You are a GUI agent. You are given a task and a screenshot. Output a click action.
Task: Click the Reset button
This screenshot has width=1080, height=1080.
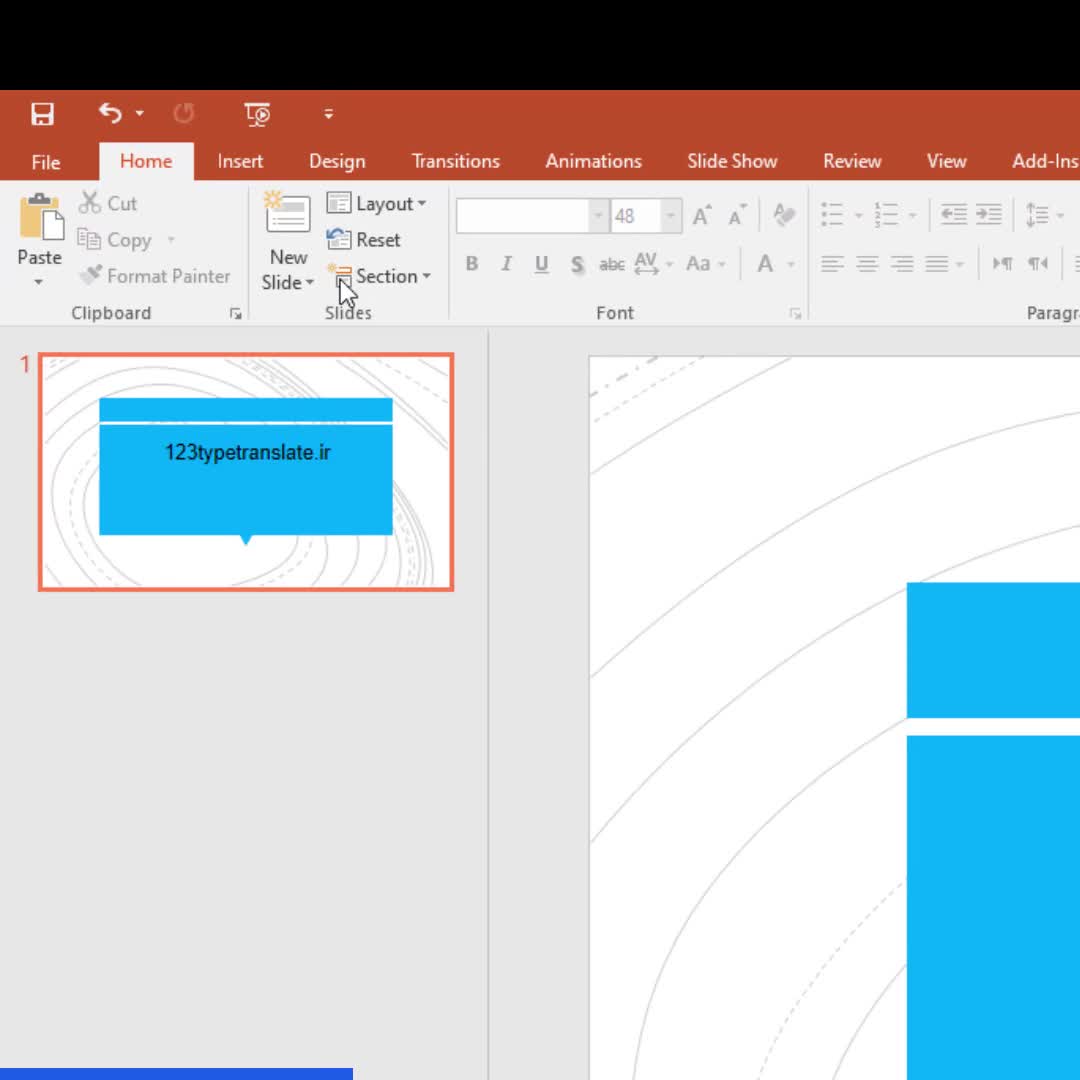[364, 240]
